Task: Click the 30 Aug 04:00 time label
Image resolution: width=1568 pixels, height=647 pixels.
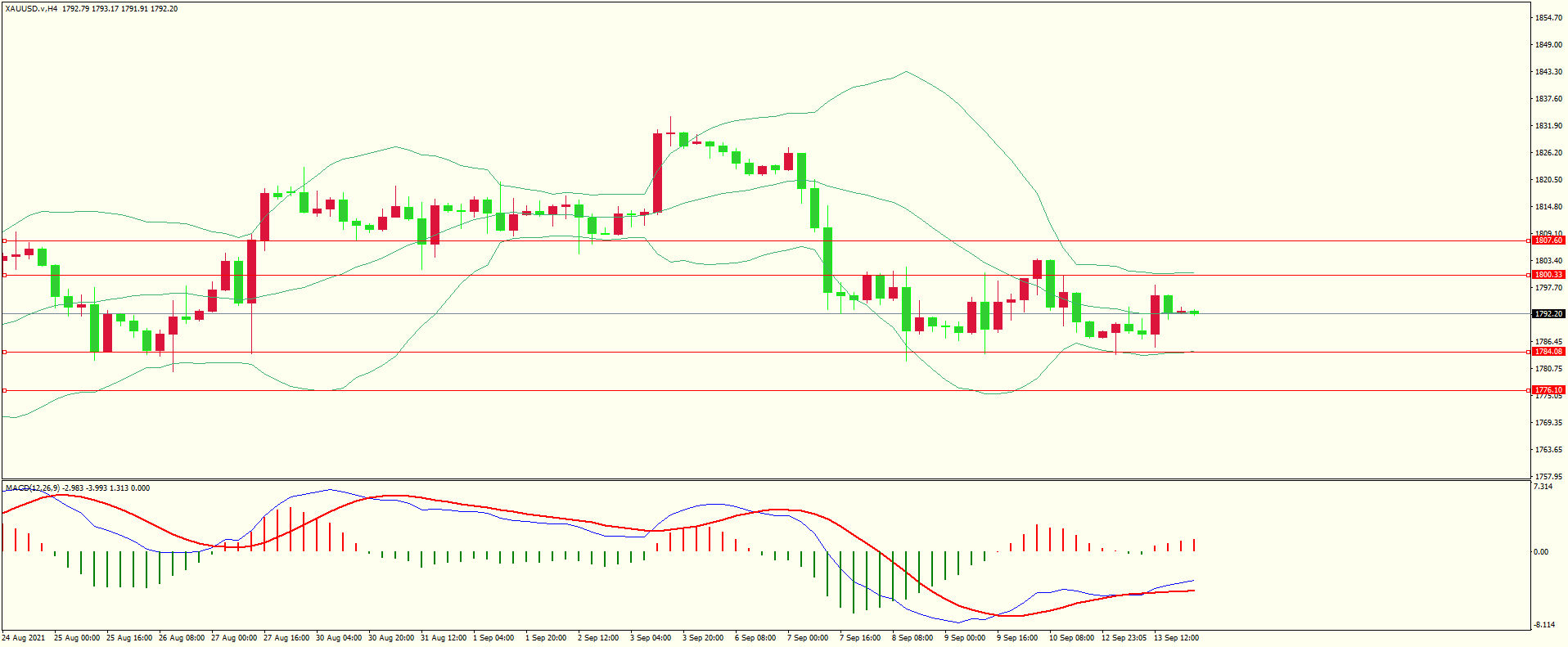Action: (x=339, y=637)
